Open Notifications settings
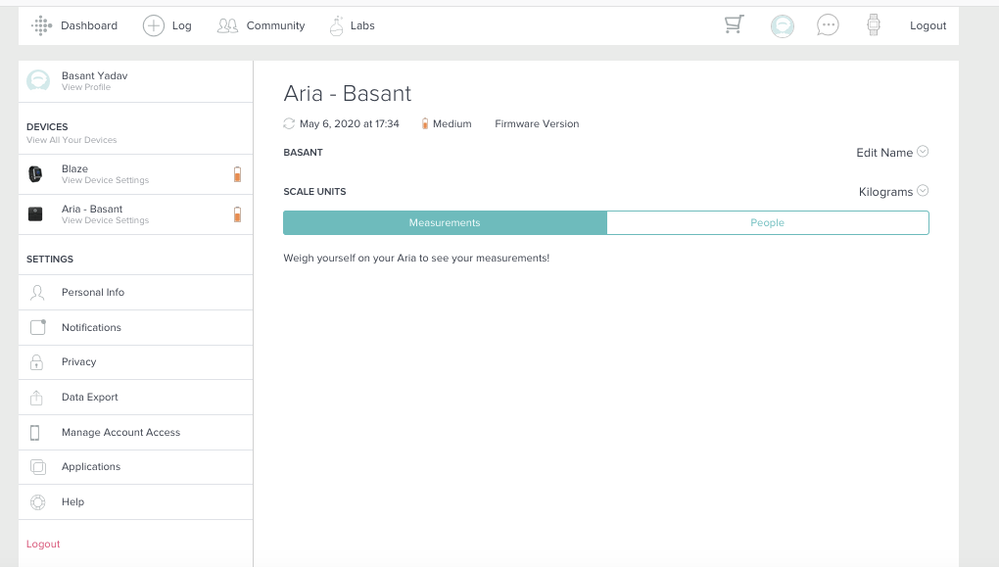Image resolution: width=999 pixels, height=567 pixels. point(136,327)
